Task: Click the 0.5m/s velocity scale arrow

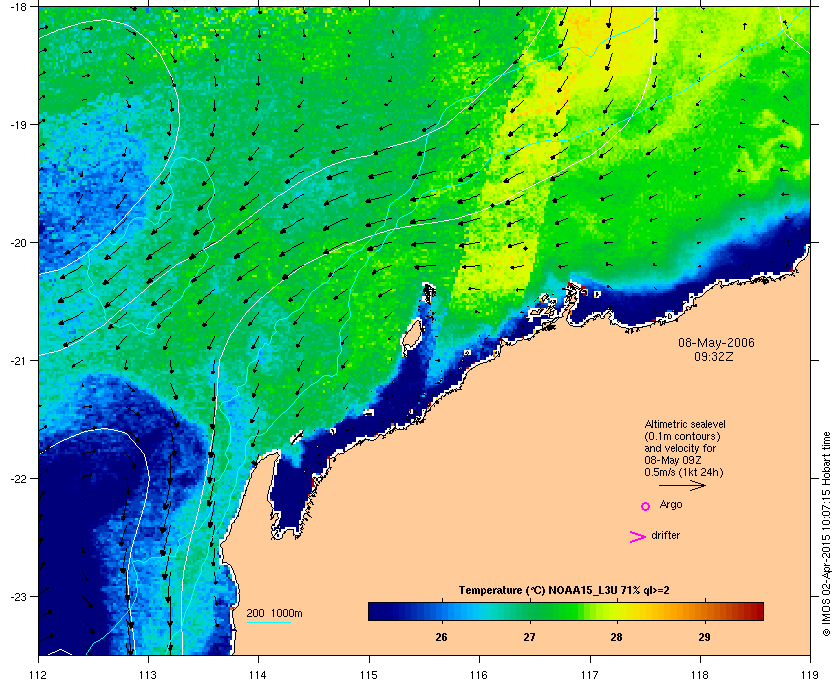Action: (682, 485)
